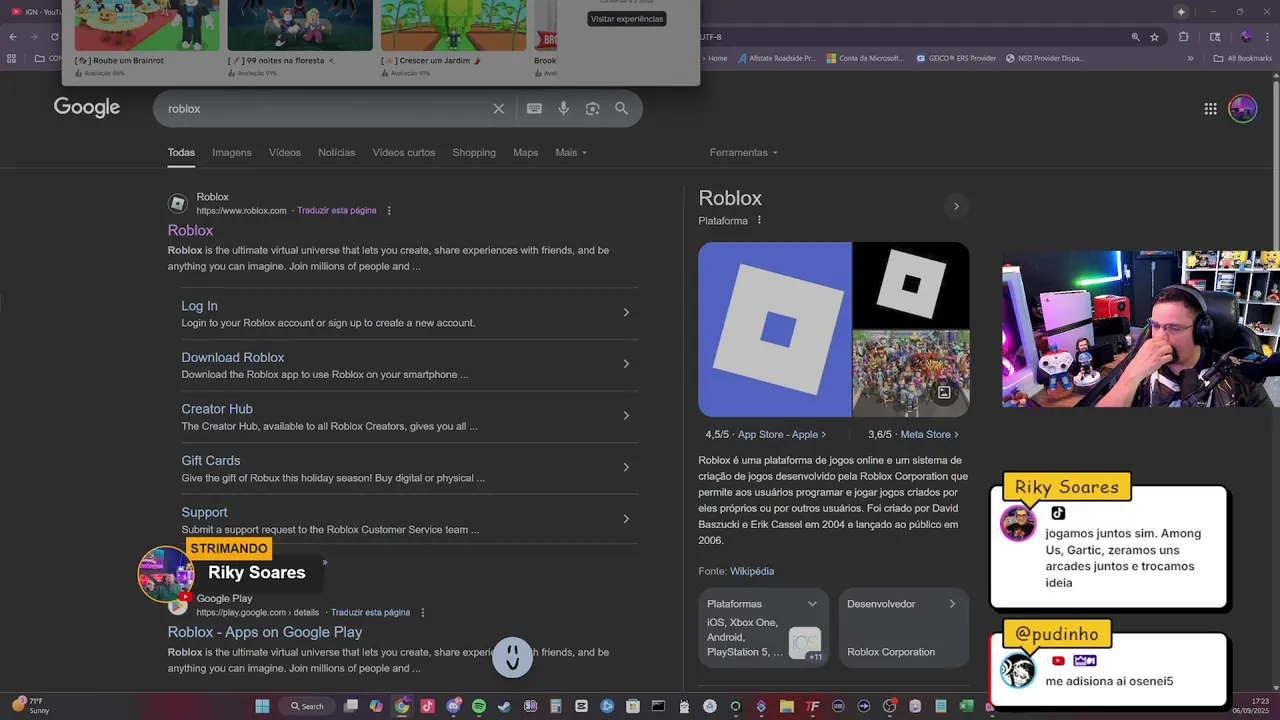This screenshot has width=1280, height=720.
Task: Switch to the Imagens tab
Action: pyautogui.click(x=232, y=153)
